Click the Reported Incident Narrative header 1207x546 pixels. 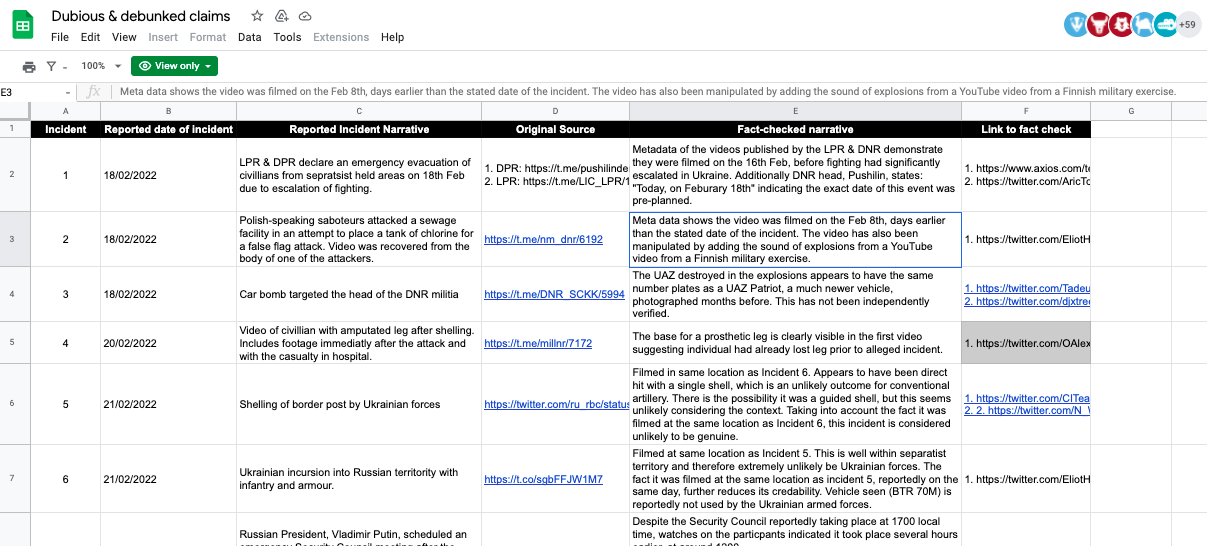tap(359, 129)
